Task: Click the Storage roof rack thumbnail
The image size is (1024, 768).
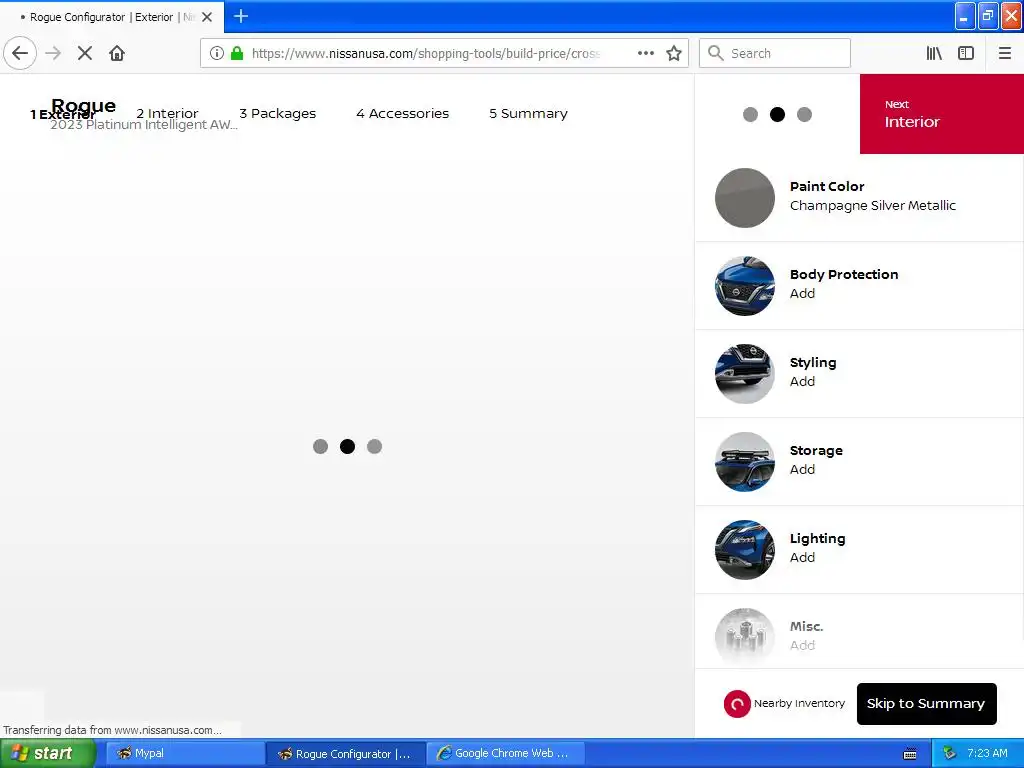Action: pos(744,462)
